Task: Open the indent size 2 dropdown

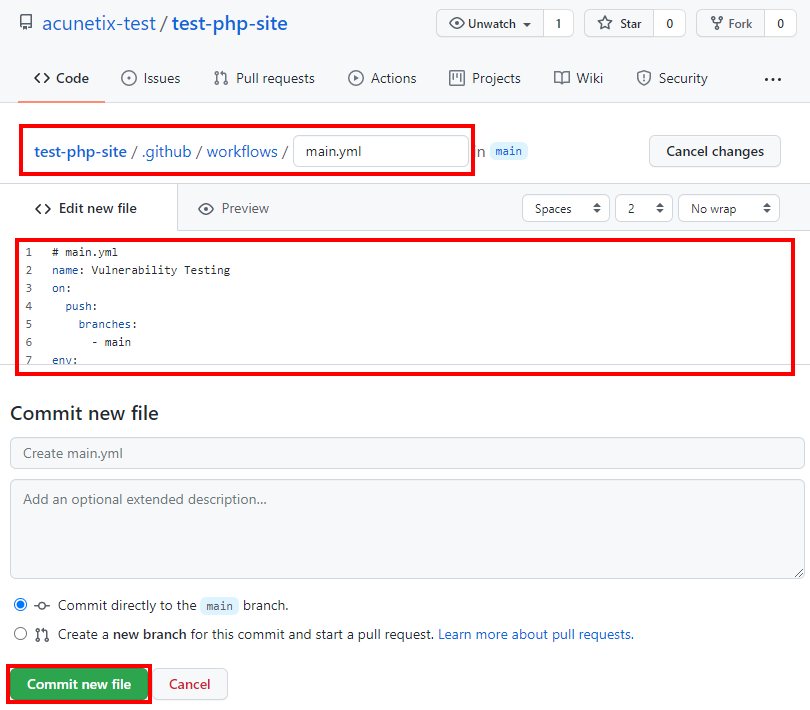Action: pyautogui.click(x=644, y=209)
